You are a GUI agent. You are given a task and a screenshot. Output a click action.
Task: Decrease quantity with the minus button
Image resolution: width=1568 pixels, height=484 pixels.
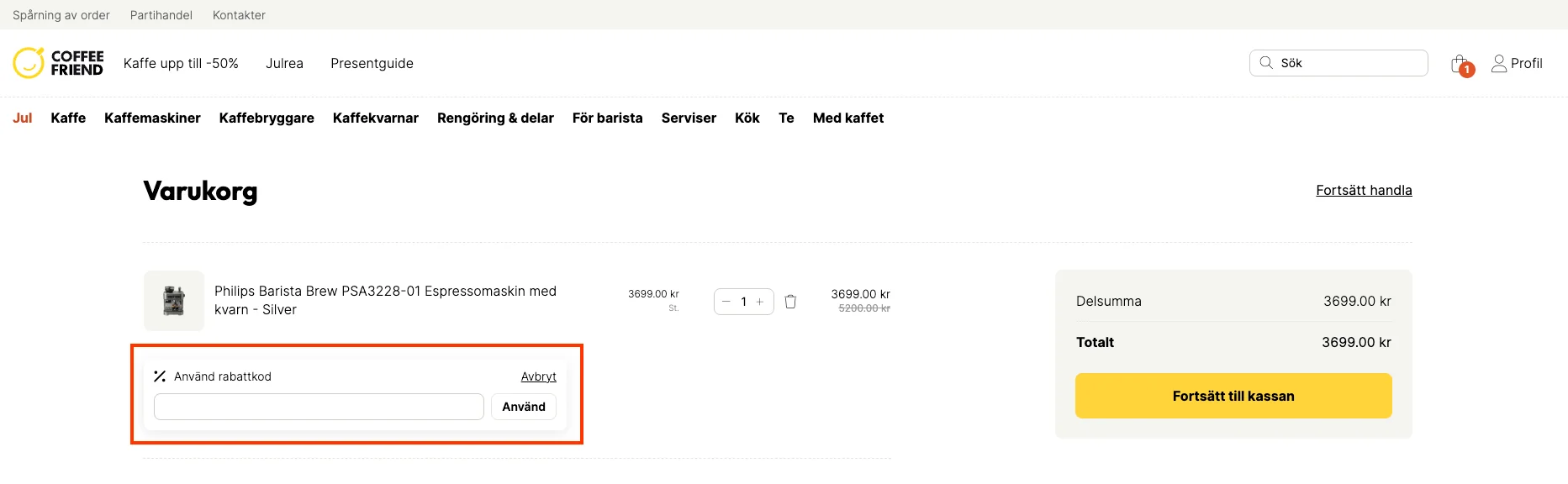(726, 302)
